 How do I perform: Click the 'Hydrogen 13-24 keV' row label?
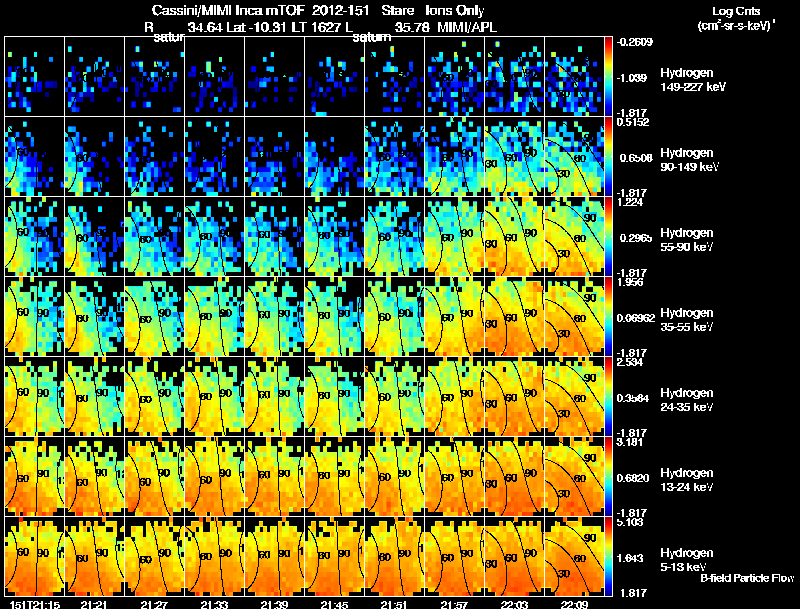[687, 480]
